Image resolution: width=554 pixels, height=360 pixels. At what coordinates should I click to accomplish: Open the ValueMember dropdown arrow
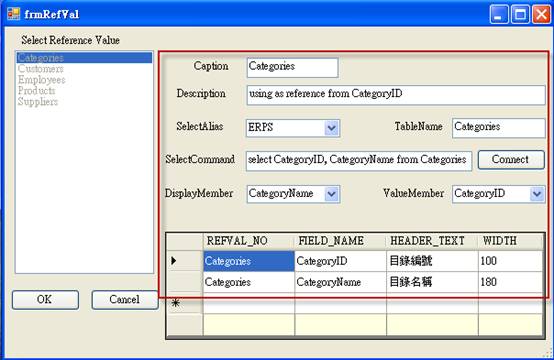[x=537, y=194]
